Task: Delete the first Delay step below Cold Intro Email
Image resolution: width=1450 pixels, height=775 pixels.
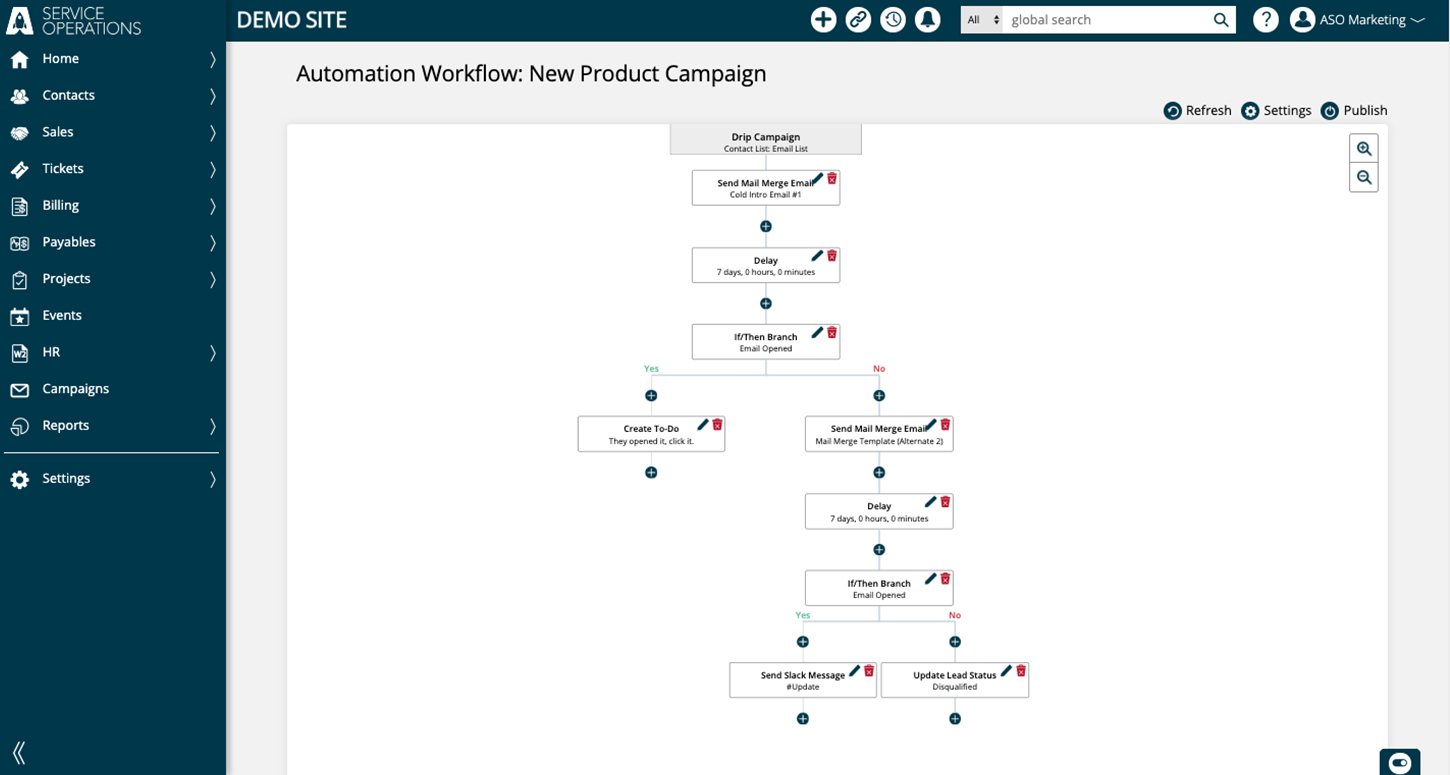Action: 832,255
